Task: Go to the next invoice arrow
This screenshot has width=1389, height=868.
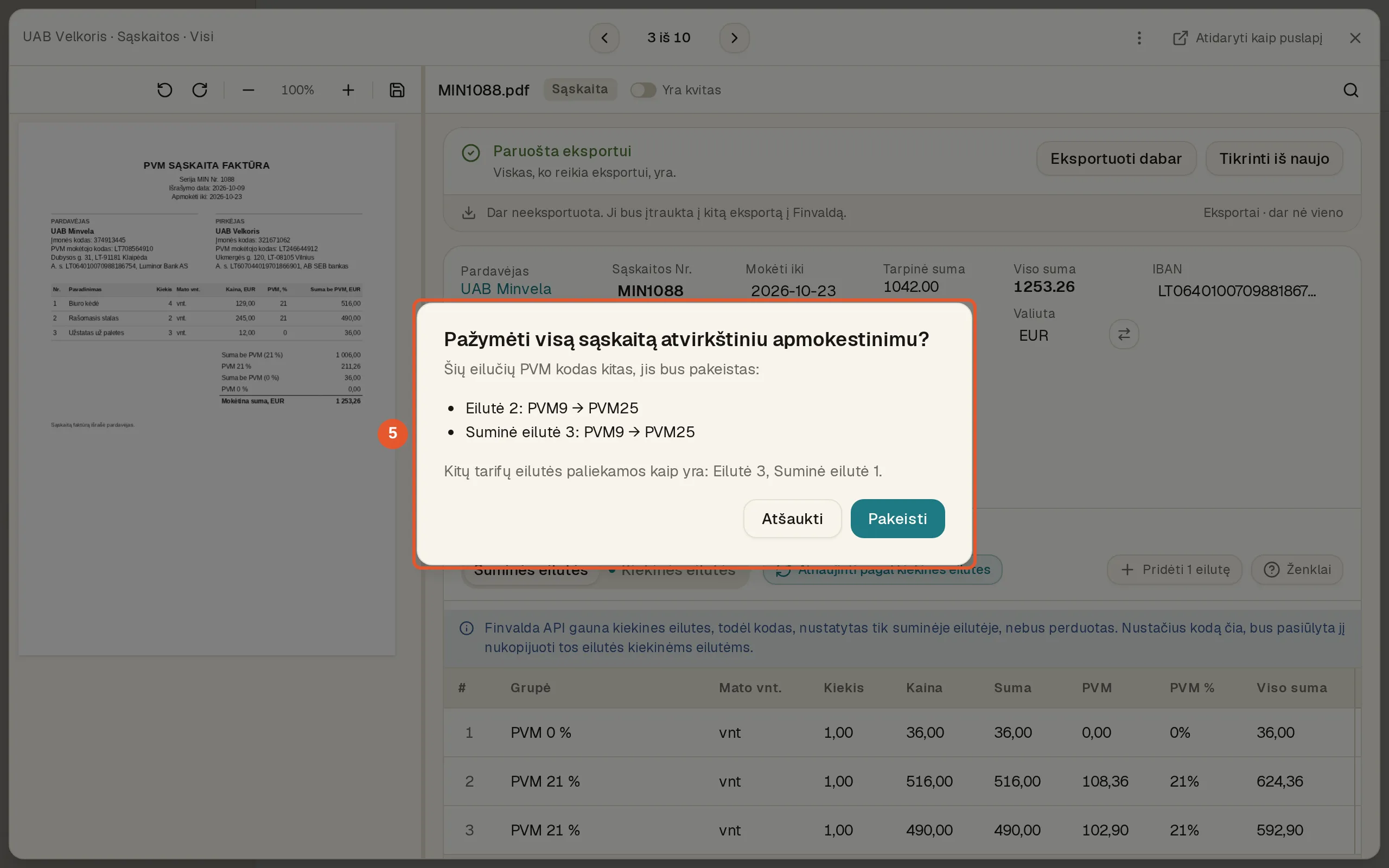Action: [734, 38]
